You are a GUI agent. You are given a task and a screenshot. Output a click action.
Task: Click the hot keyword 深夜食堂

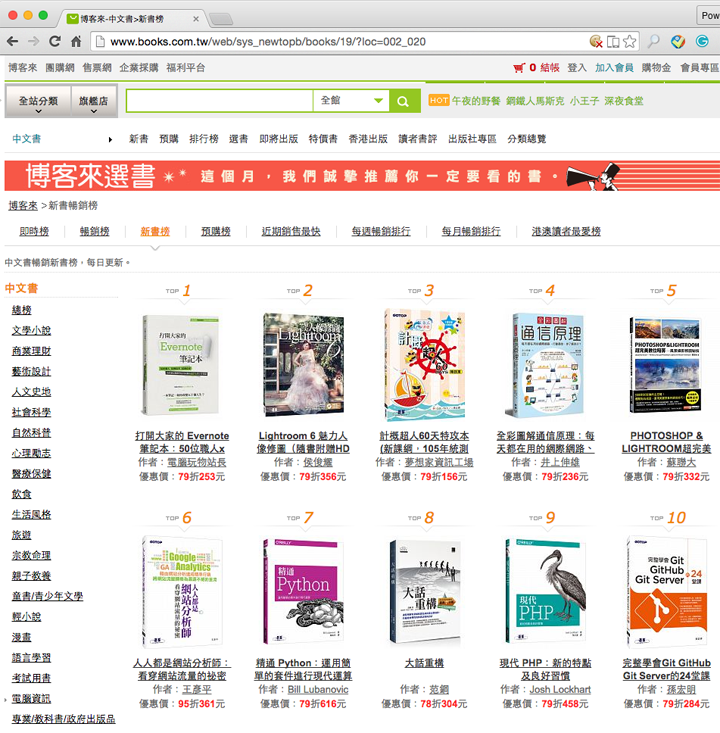(624, 101)
